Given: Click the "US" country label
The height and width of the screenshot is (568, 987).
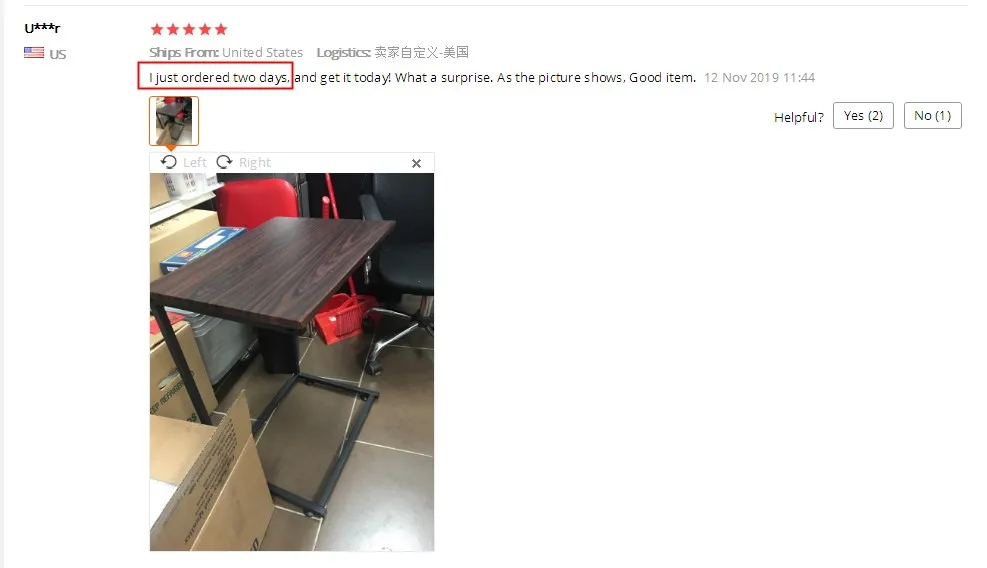Looking at the screenshot, I should 58,54.
